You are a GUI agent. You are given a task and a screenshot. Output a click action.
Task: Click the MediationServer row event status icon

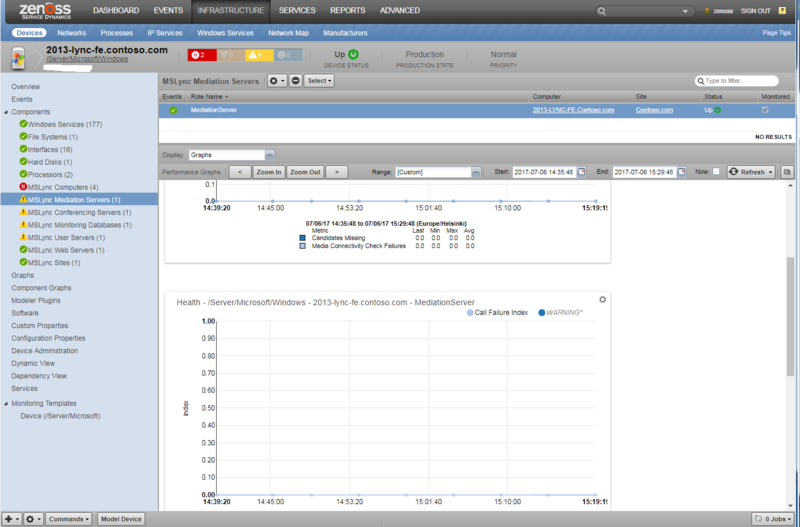tap(173, 110)
